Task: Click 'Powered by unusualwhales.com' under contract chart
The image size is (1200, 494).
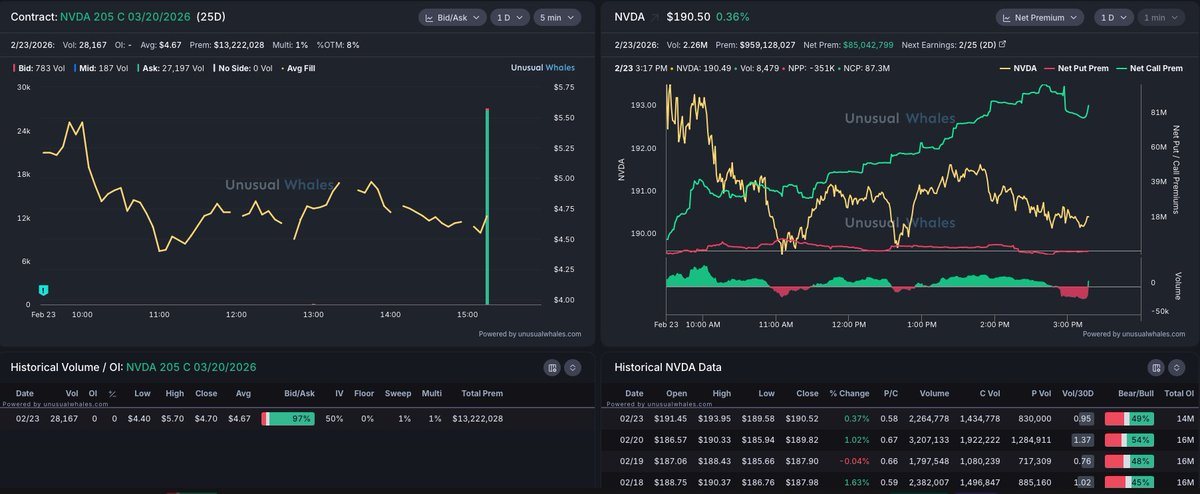Action: pyautogui.click(x=530, y=334)
